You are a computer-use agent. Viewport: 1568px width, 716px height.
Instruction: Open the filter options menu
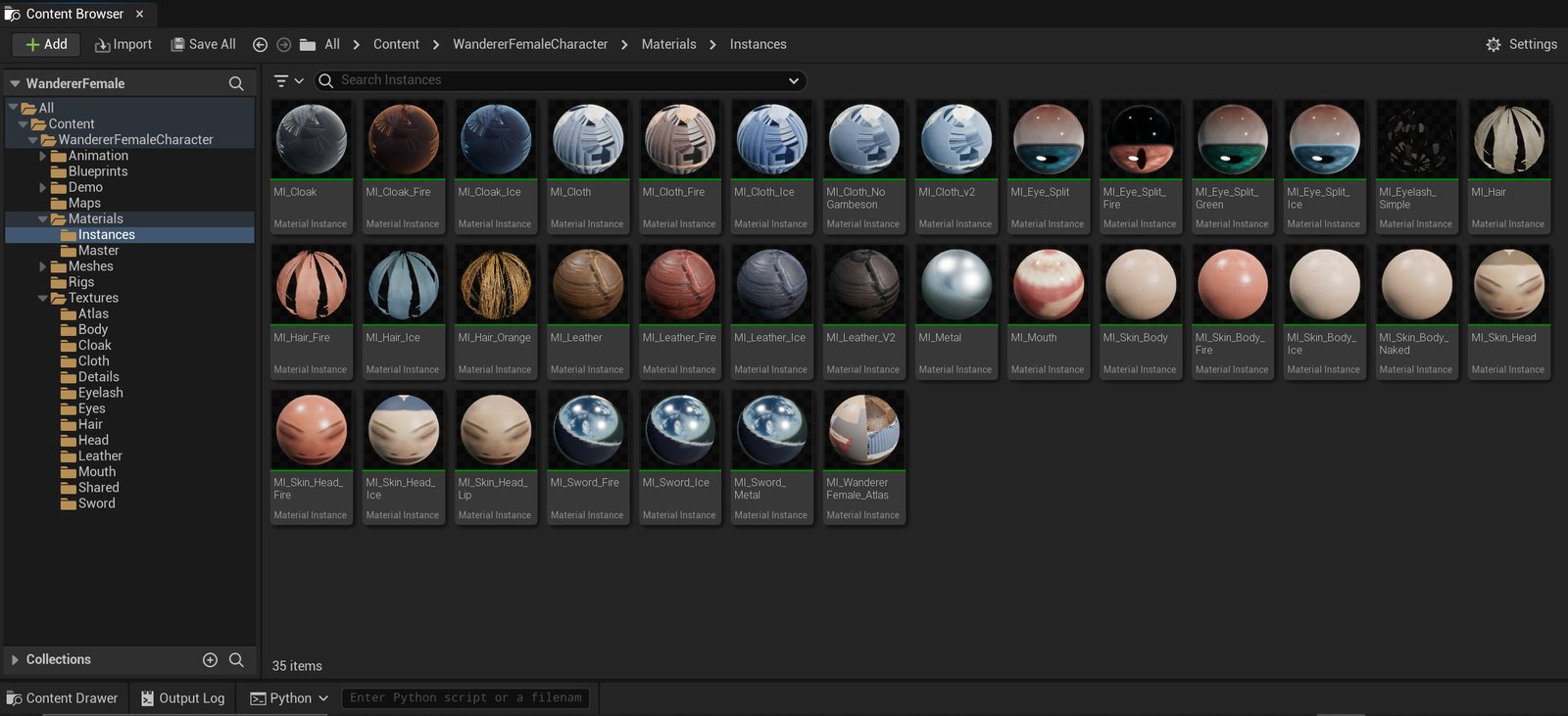pos(288,80)
